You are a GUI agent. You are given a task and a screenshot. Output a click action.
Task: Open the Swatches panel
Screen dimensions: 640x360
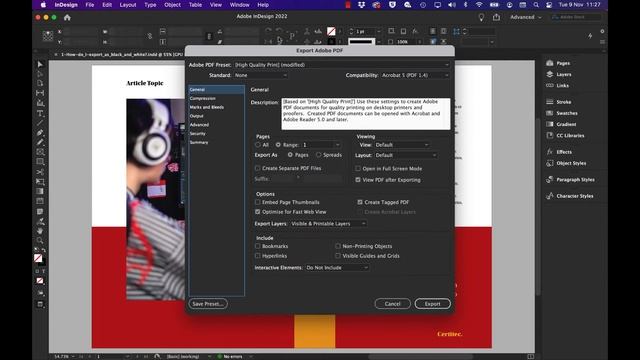click(562, 113)
